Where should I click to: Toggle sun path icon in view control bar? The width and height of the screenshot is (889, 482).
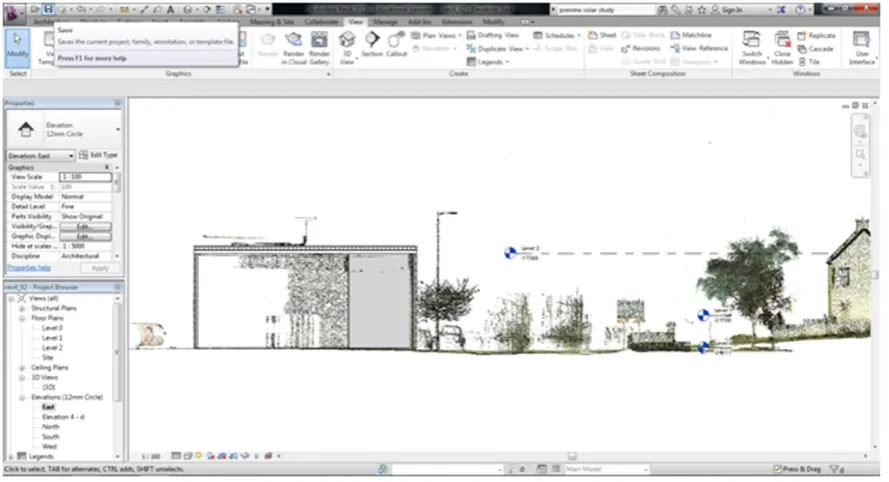(198, 456)
